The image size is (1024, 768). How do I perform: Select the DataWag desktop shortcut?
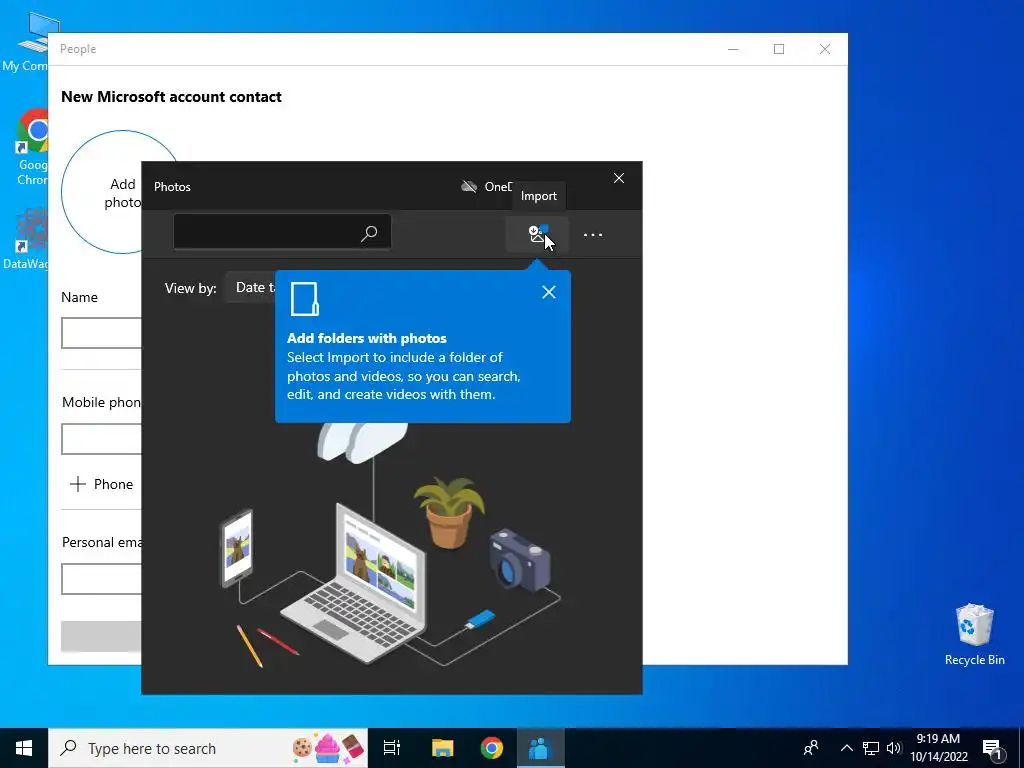point(26,239)
